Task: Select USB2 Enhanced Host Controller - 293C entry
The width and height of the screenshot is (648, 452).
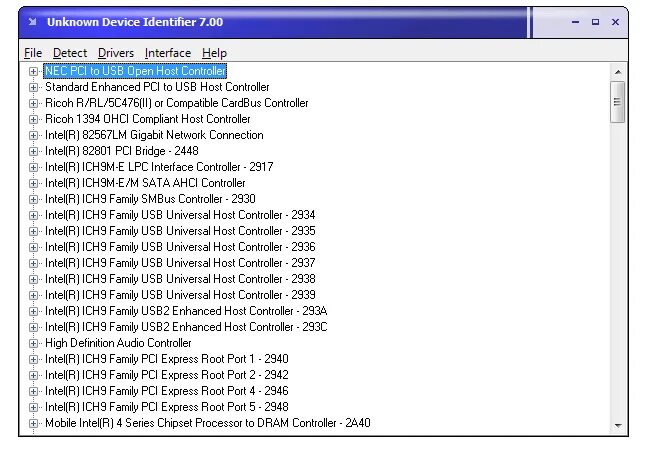Action: [x=186, y=327]
